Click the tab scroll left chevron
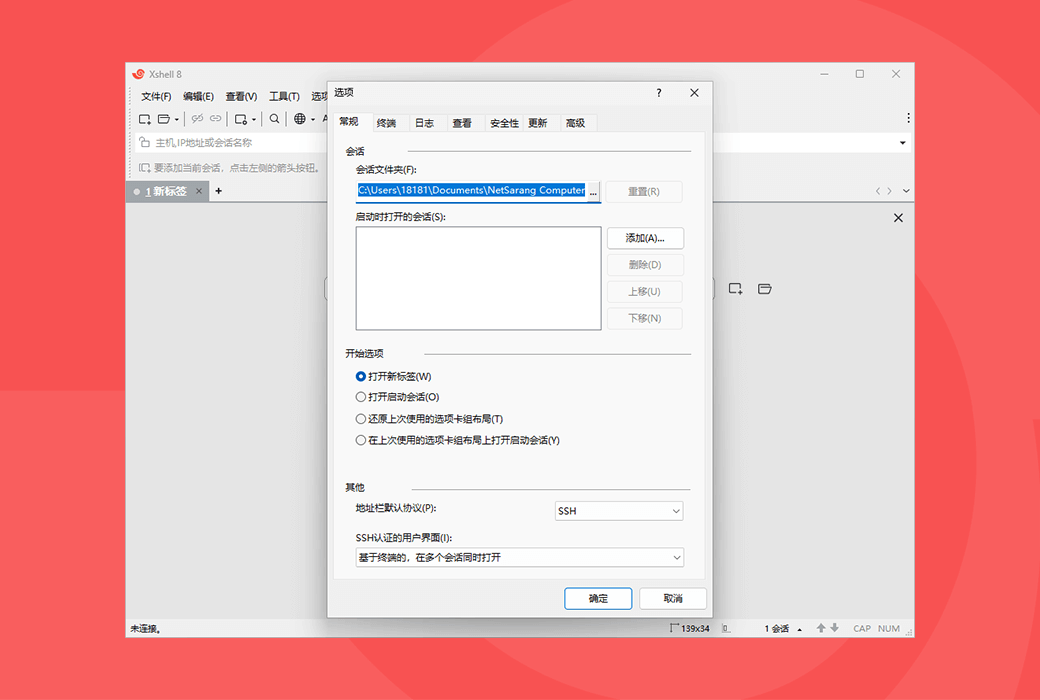This screenshot has height=700, width=1040. pos(878,191)
